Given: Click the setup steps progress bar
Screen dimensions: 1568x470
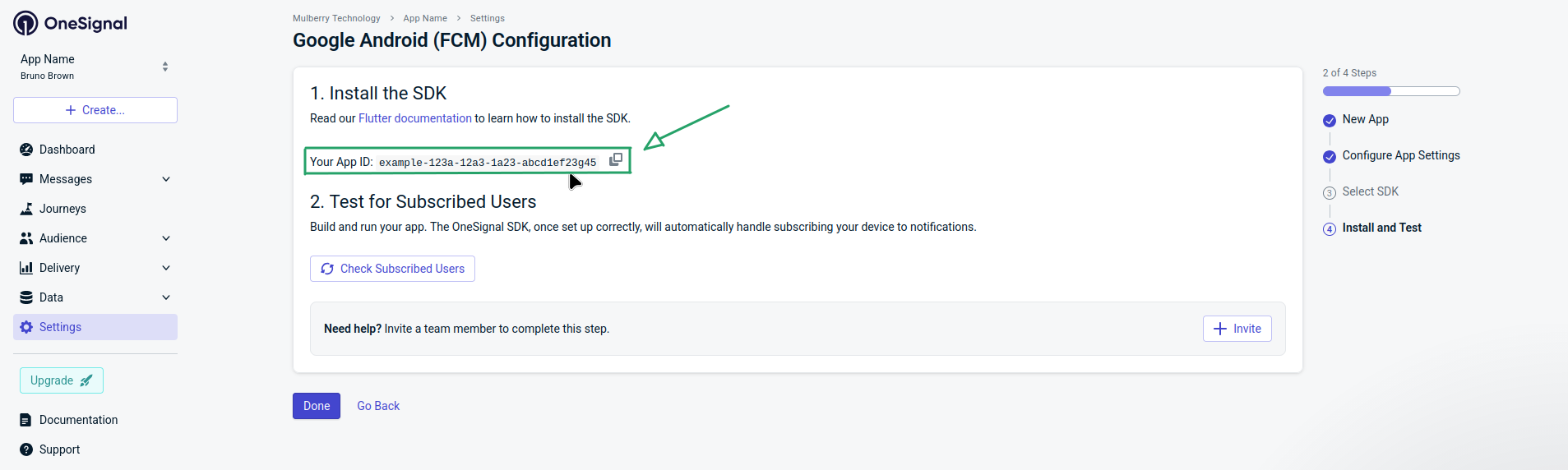Looking at the screenshot, I should click(x=1390, y=91).
